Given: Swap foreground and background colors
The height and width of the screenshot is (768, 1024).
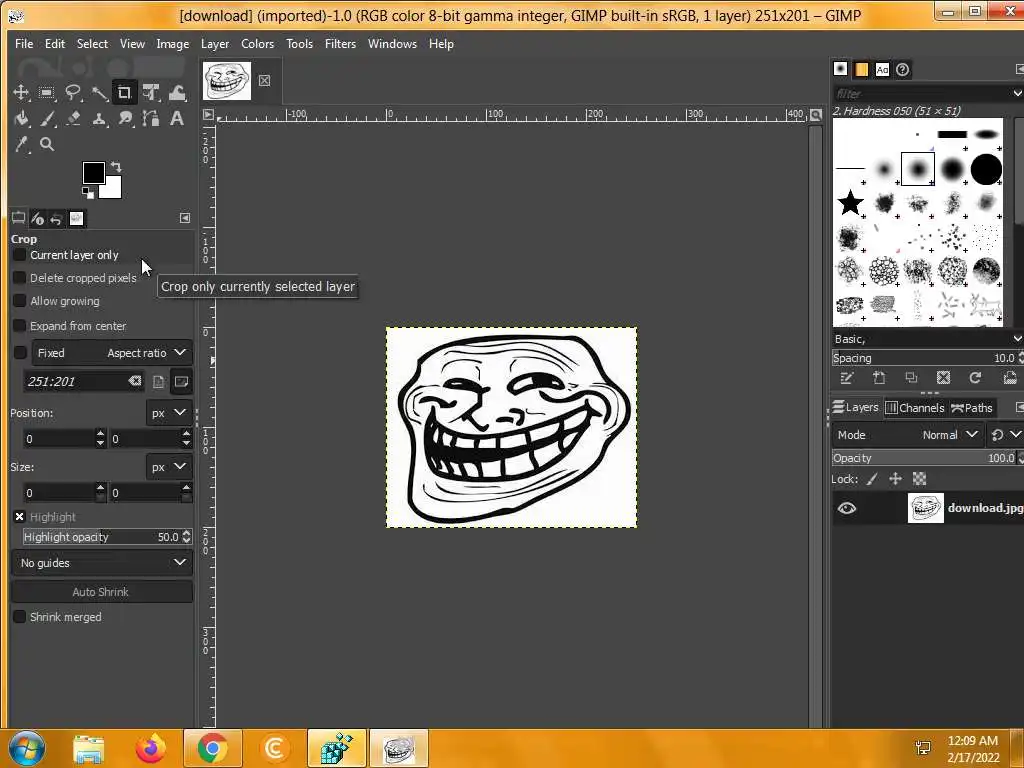Looking at the screenshot, I should pos(116,167).
